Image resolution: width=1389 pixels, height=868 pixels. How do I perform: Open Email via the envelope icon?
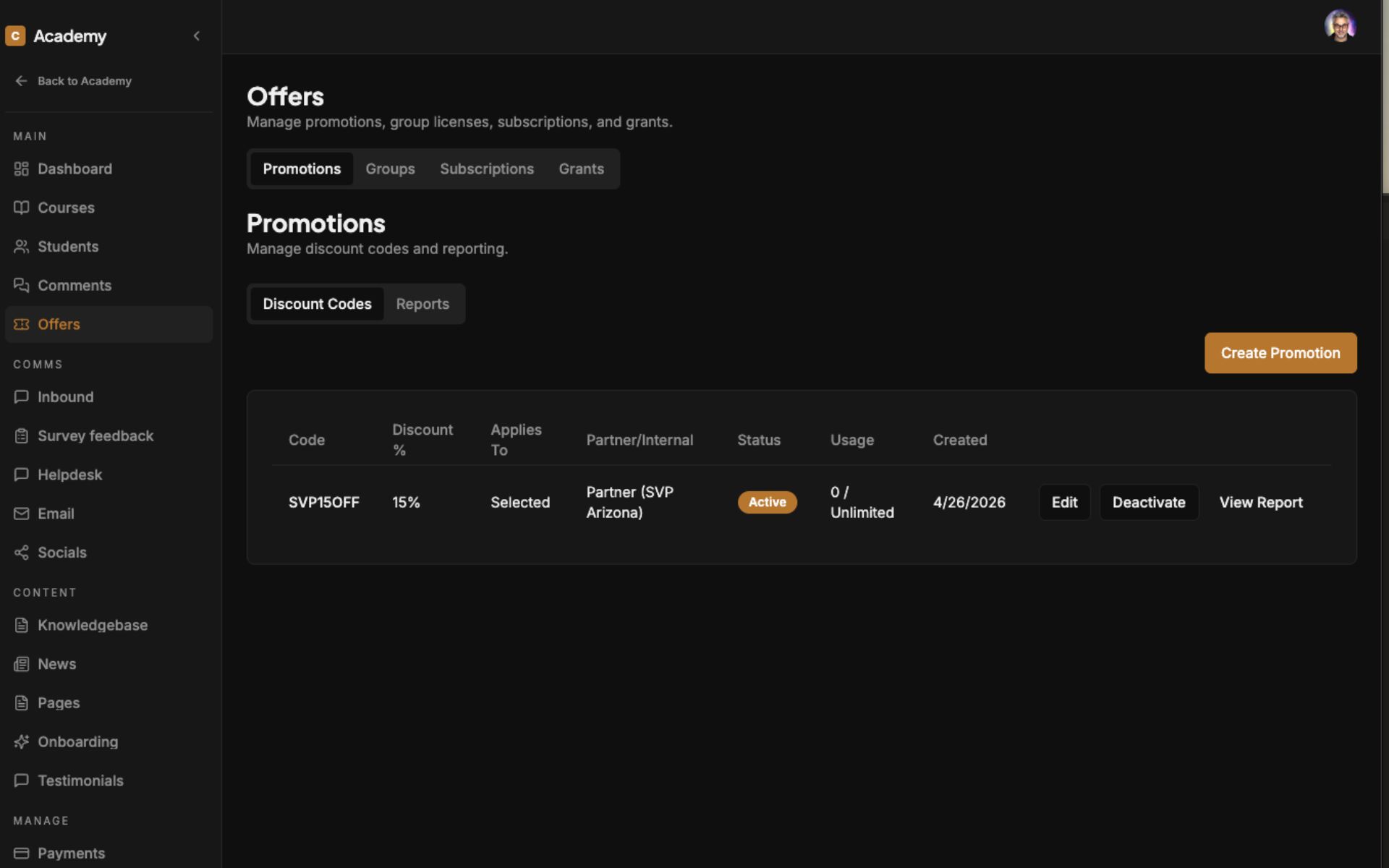point(21,514)
